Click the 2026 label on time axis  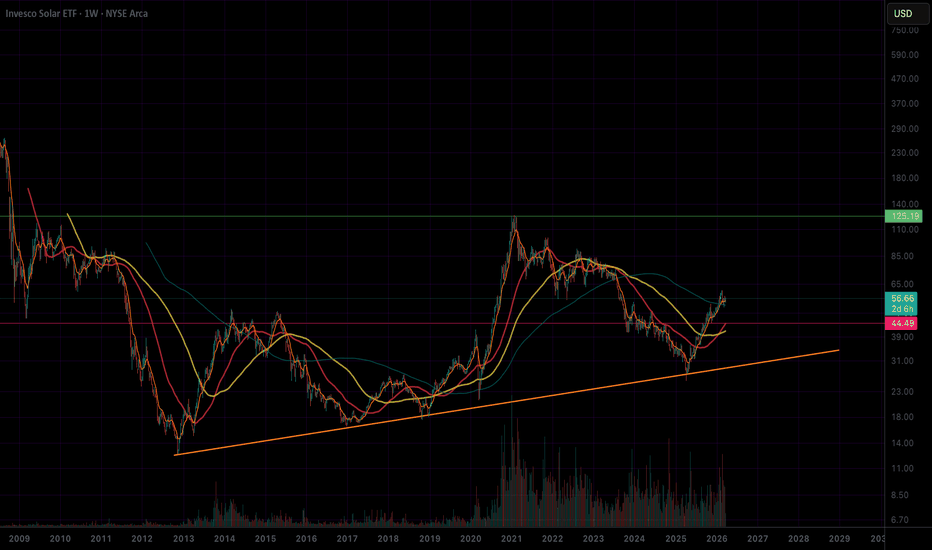[x=717, y=539]
